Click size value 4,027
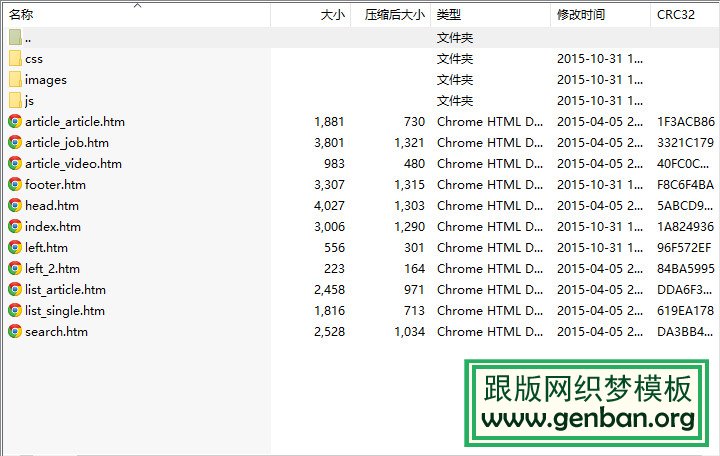 [329, 206]
